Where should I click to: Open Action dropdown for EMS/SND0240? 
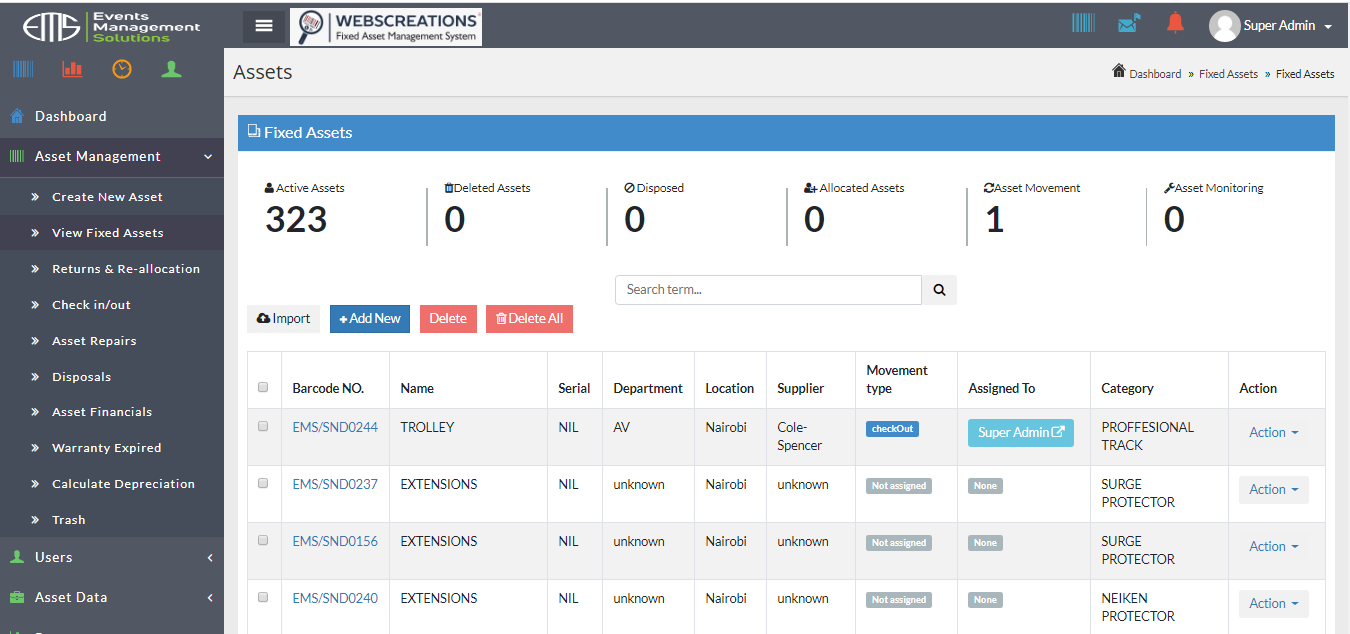click(1274, 604)
